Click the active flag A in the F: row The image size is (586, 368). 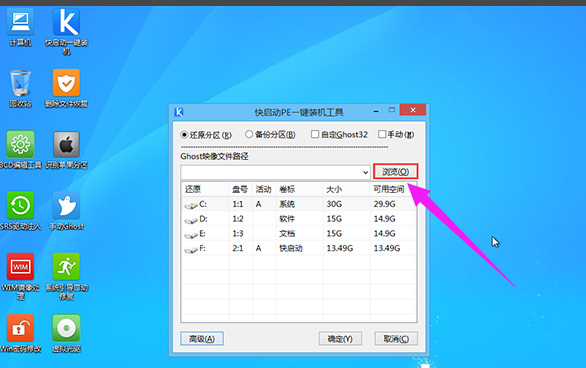[258, 248]
